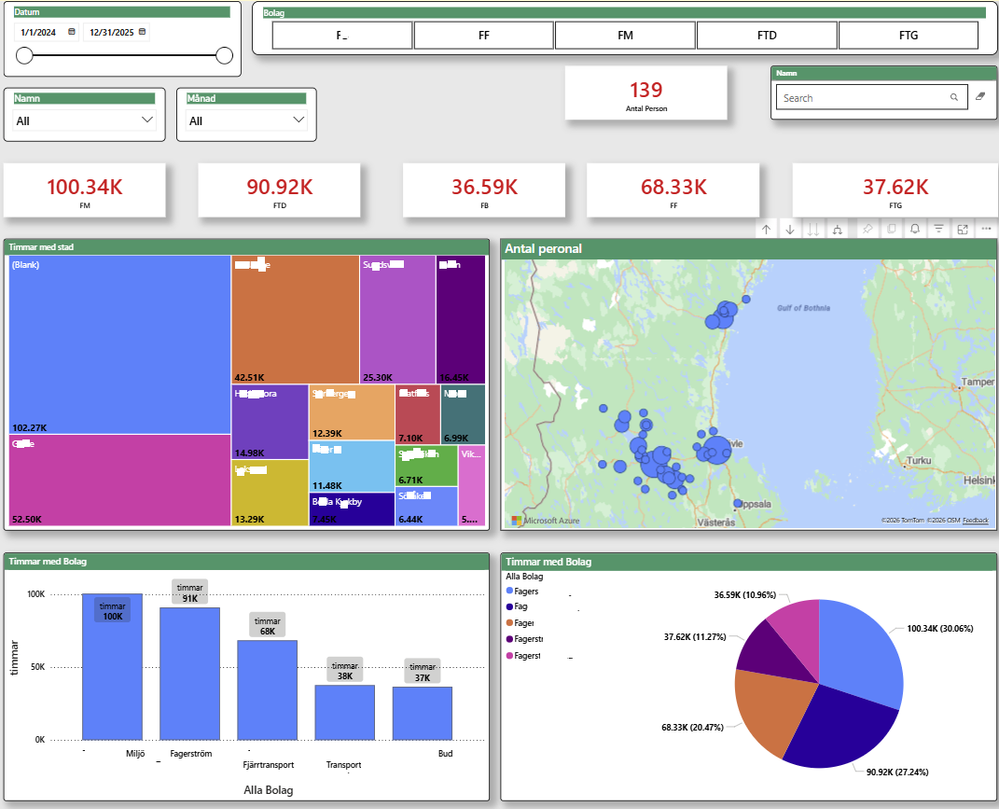The height and width of the screenshot is (809, 999).
Task: Select the FM Bolag slicer button
Action: point(625,35)
